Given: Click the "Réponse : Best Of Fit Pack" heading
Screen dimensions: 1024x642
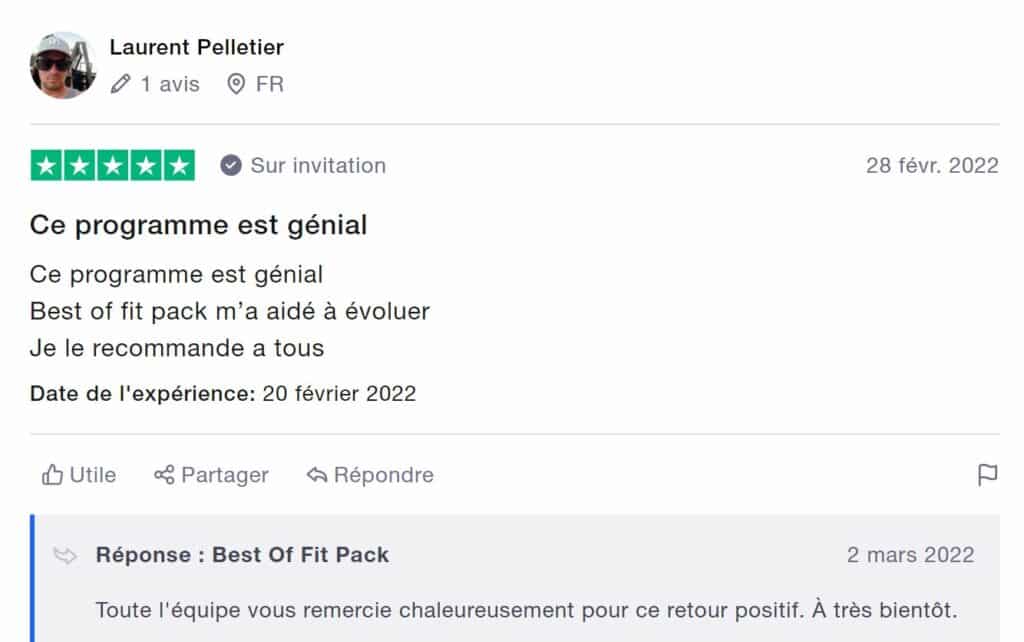Looking at the screenshot, I should [x=242, y=555].
